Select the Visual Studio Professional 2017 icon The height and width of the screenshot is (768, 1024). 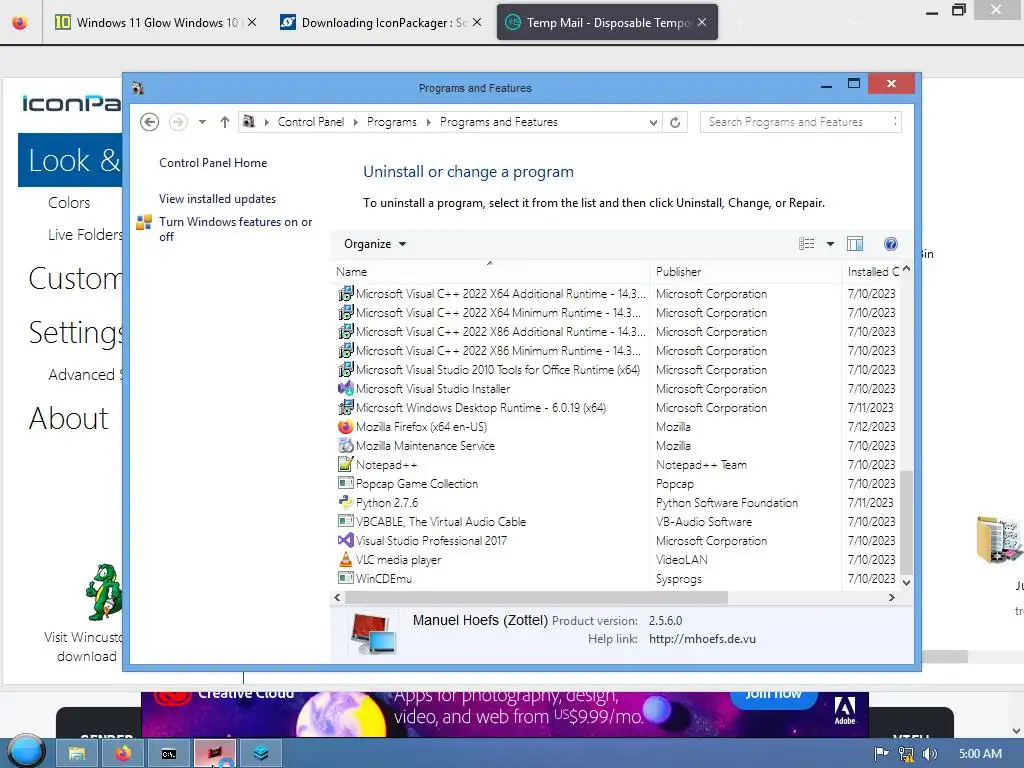[x=345, y=541]
